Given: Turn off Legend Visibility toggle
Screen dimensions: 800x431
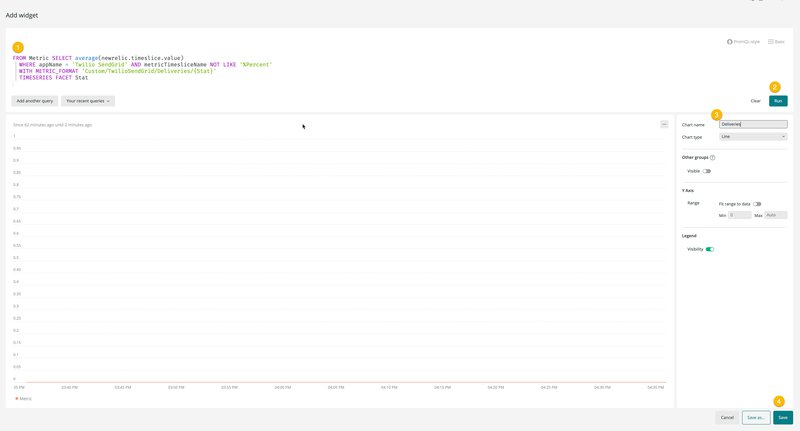Looking at the screenshot, I should [710, 249].
